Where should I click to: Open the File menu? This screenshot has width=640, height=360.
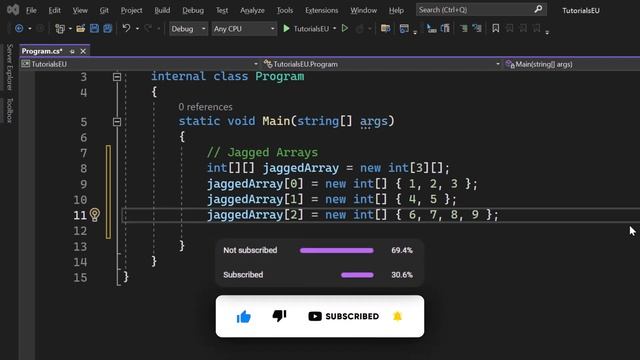31,10
